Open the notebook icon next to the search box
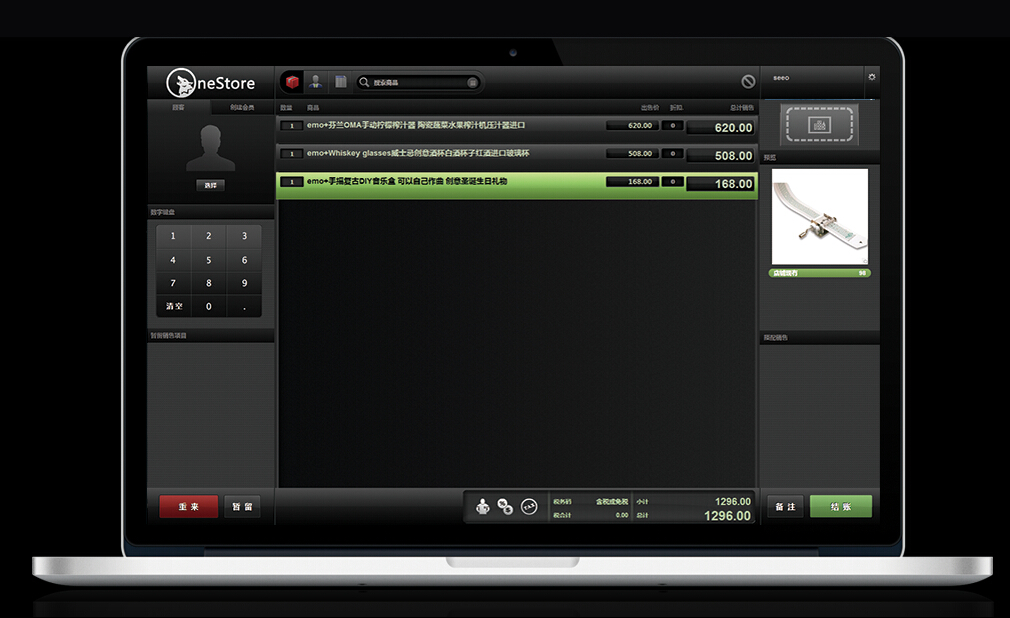 point(341,82)
